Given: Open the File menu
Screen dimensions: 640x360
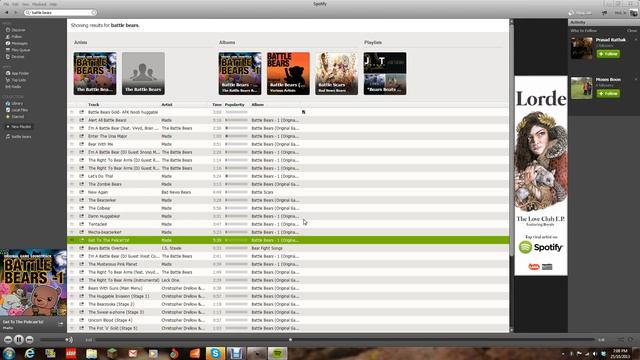Looking at the screenshot, I should point(6,4).
